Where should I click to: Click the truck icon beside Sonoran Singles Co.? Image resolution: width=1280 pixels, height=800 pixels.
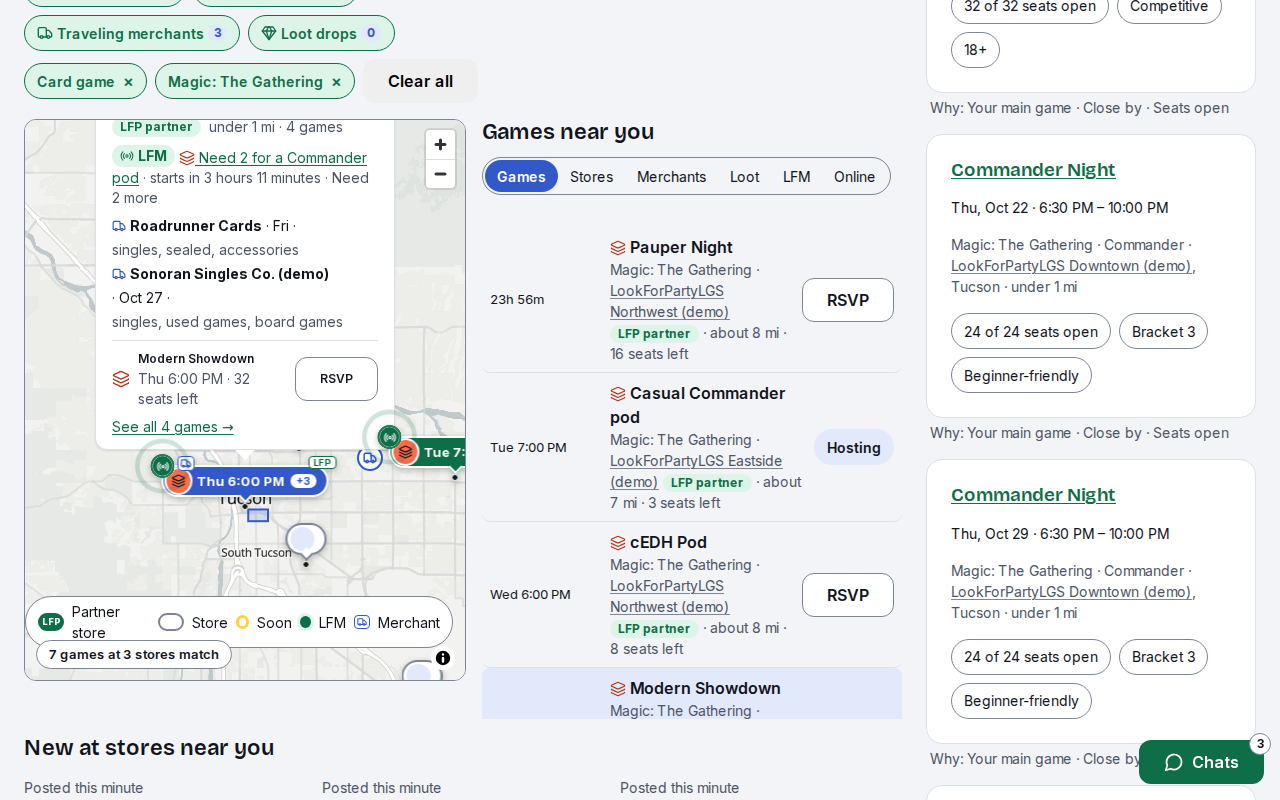[x=119, y=274]
